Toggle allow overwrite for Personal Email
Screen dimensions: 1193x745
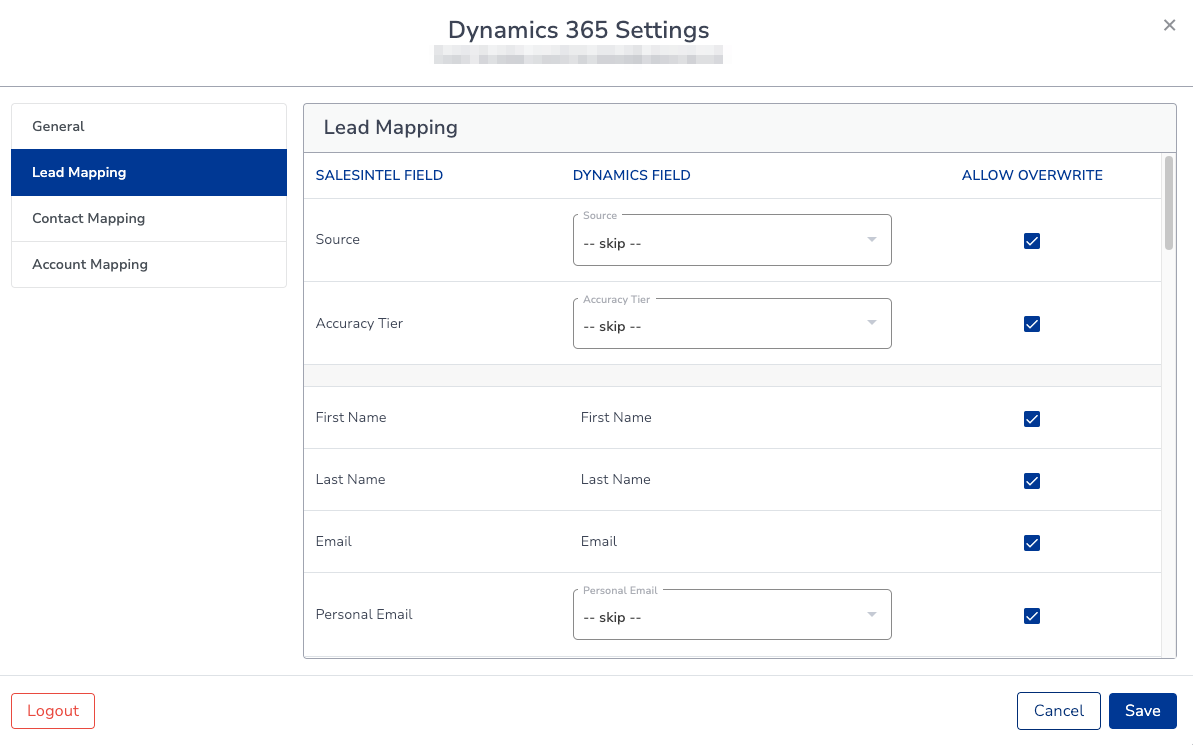(x=1032, y=616)
